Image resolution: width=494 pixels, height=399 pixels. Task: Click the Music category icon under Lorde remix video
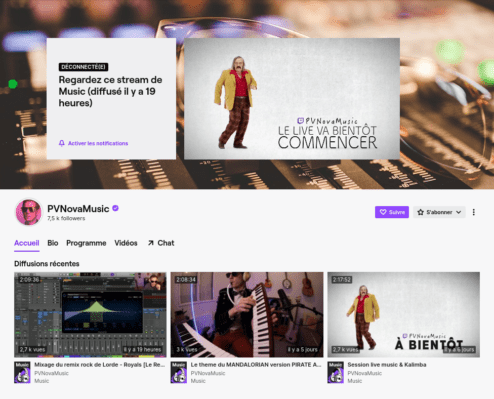[22, 372]
